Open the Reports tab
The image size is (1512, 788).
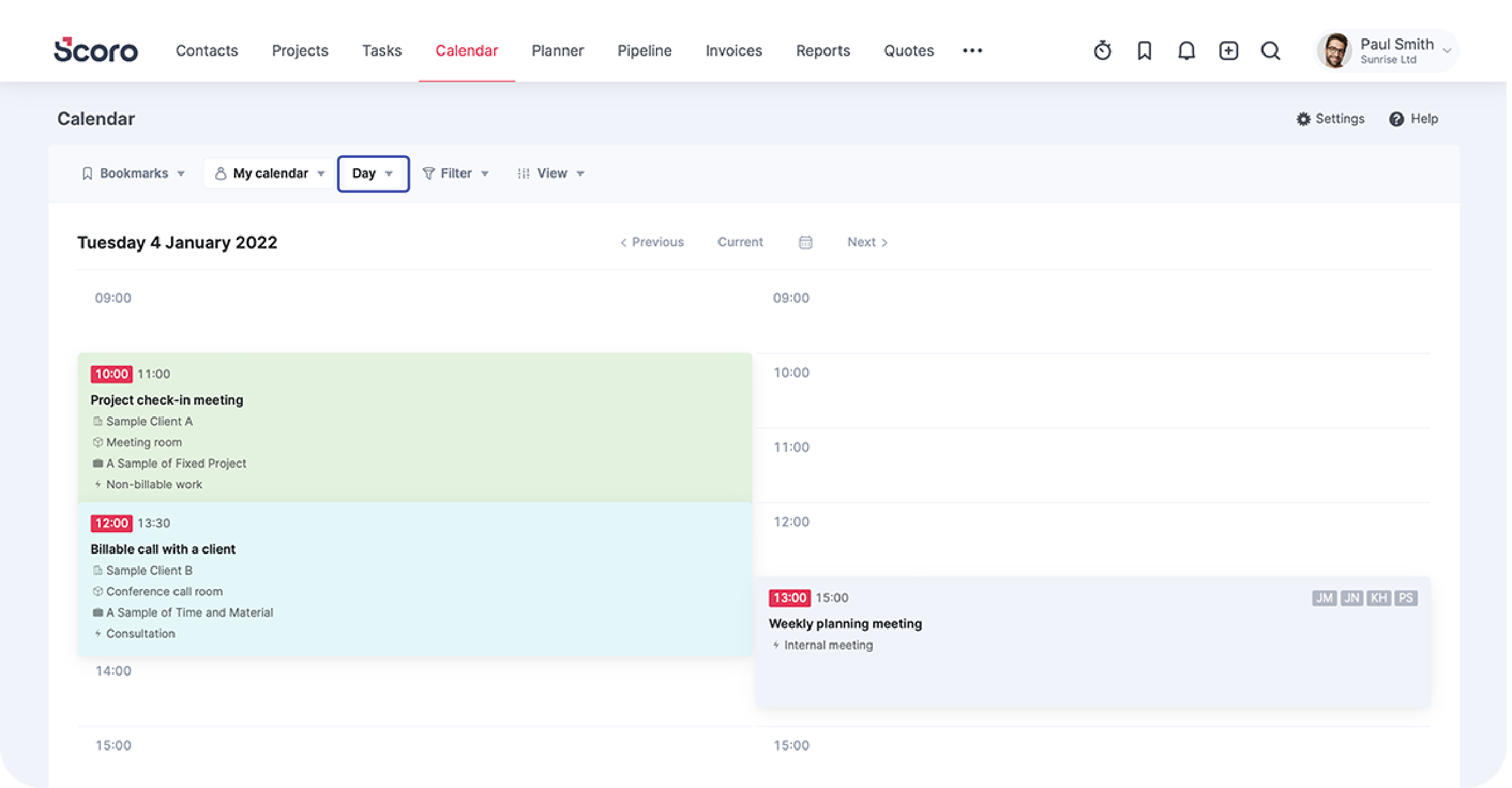coord(823,51)
